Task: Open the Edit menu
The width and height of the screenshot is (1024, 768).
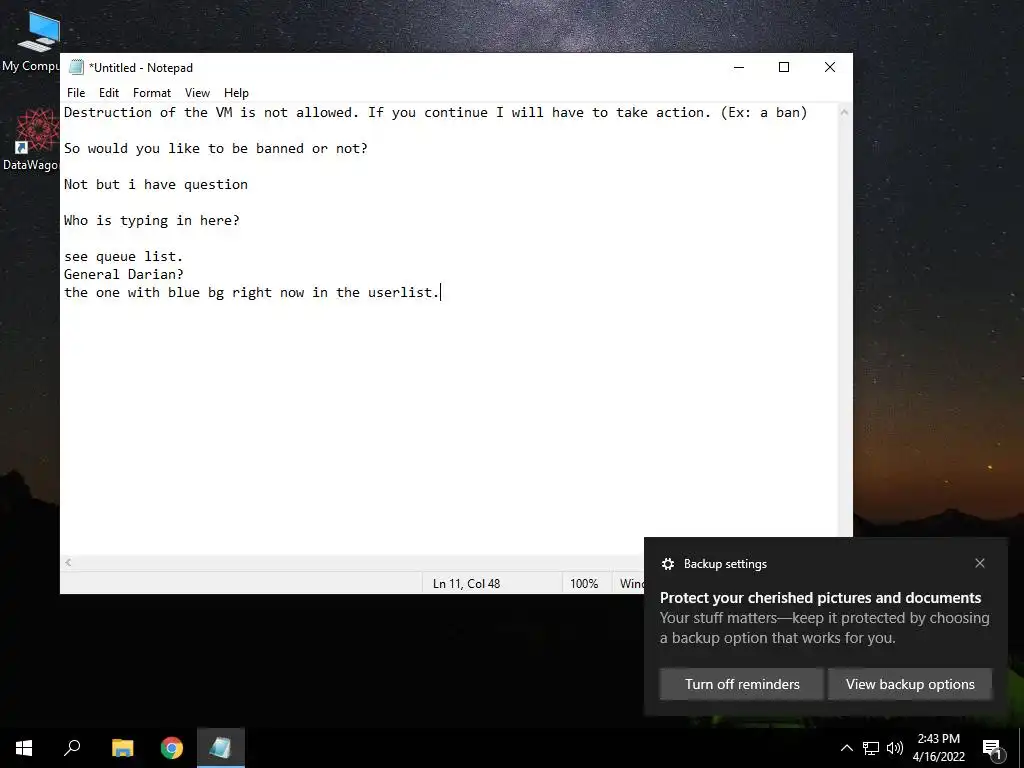Action: [x=108, y=93]
